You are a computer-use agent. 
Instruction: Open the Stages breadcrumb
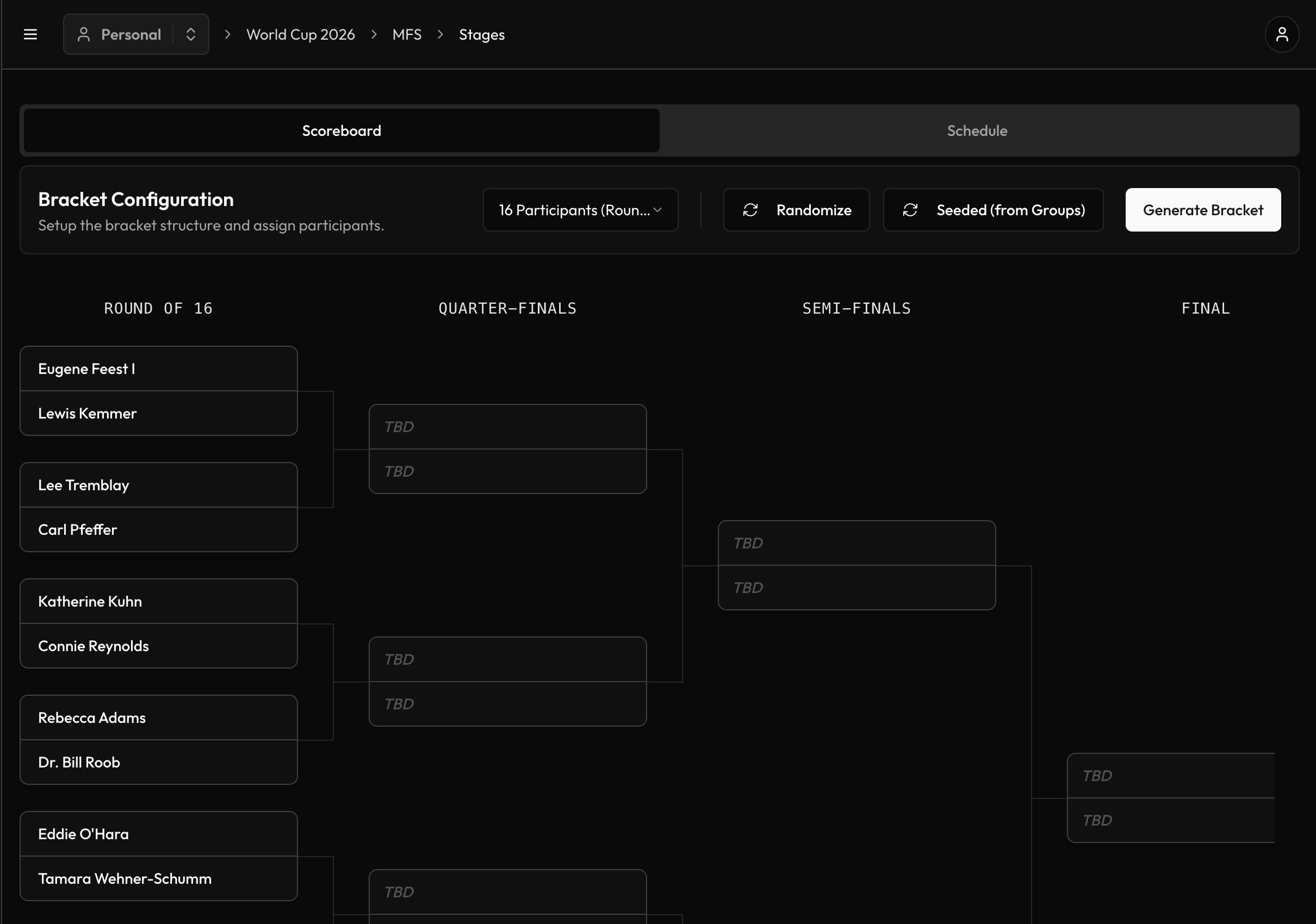pyautogui.click(x=481, y=34)
